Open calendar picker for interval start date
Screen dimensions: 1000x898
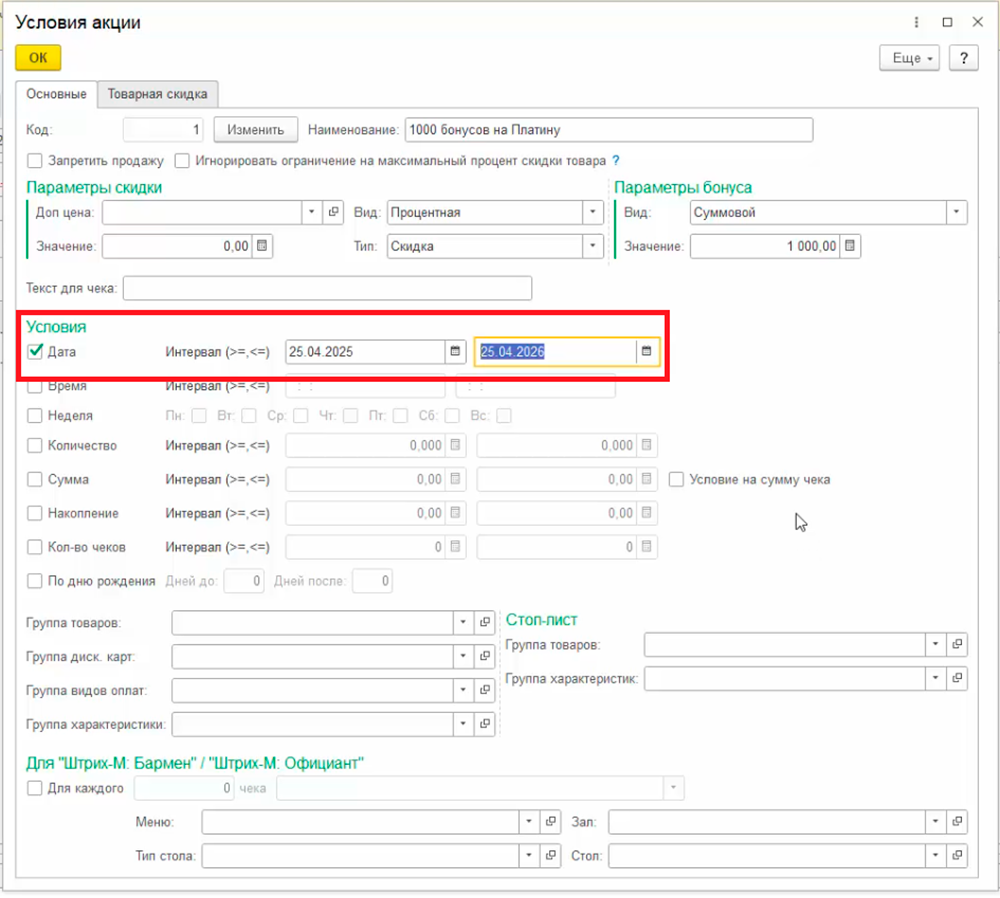pos(455,352)
